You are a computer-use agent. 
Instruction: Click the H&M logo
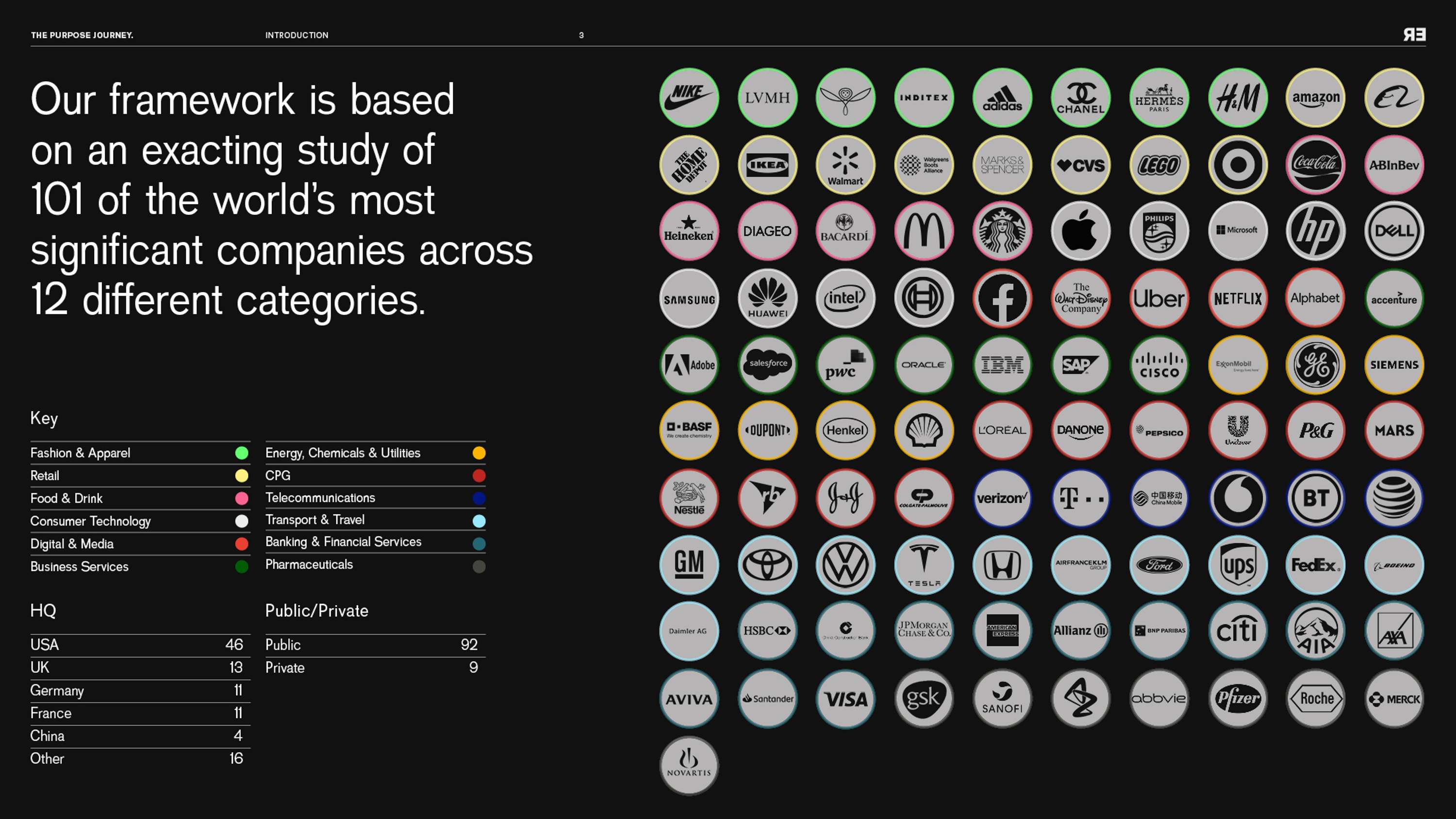point(1238,98)
